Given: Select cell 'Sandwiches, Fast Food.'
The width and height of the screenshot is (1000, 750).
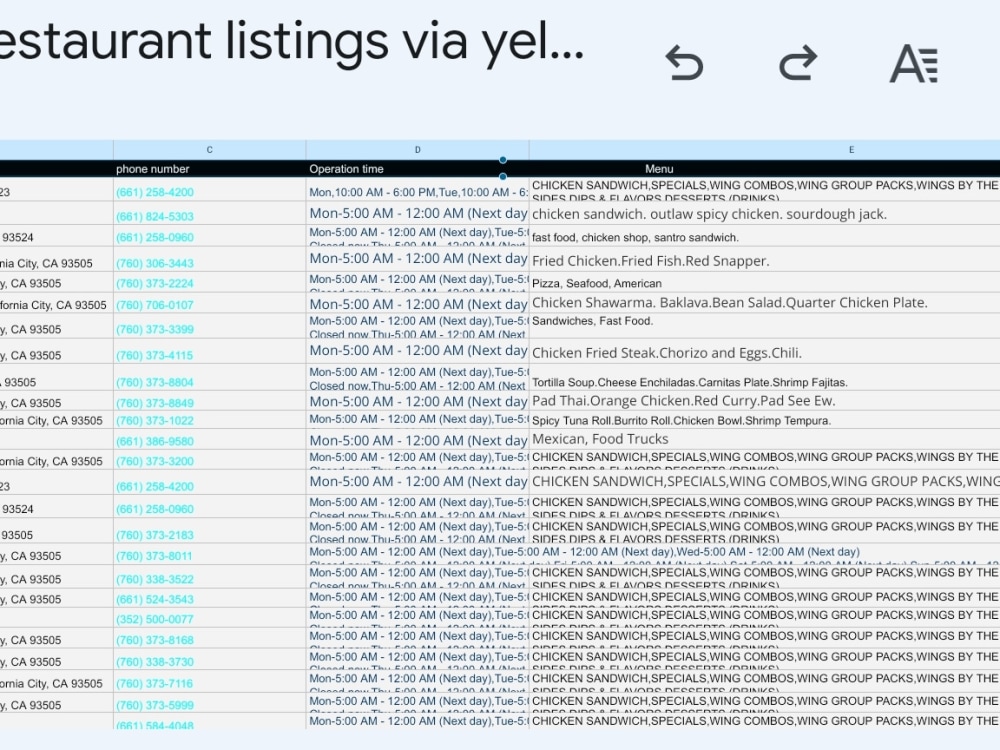Looking at the screenshot, I should [765, 326].
